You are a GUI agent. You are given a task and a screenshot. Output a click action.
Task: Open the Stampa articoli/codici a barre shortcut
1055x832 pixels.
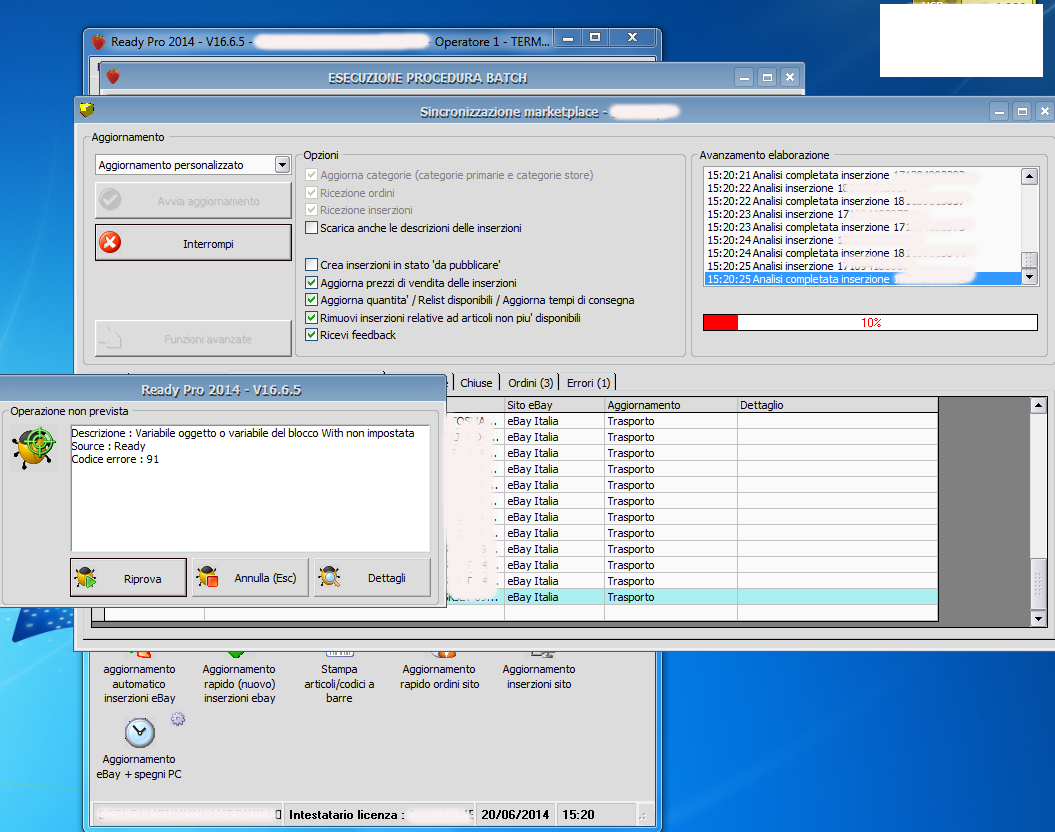coord(339,683)
